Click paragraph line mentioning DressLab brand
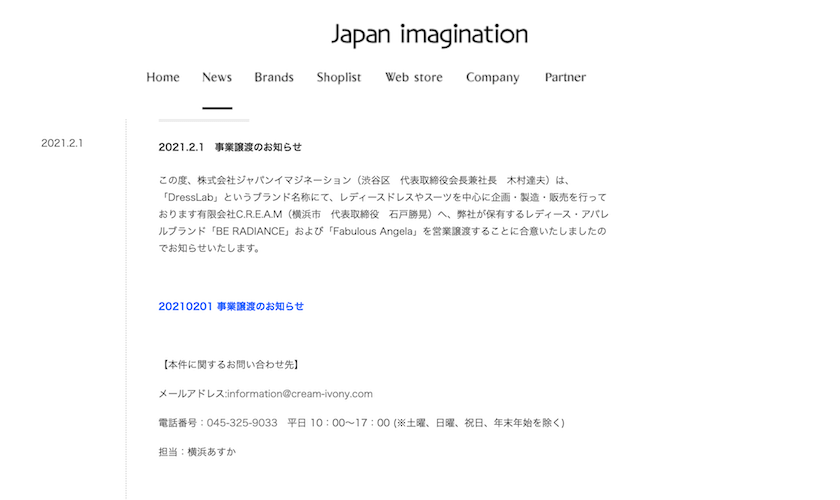The image size is (840, 500). [x=383, y=197]
